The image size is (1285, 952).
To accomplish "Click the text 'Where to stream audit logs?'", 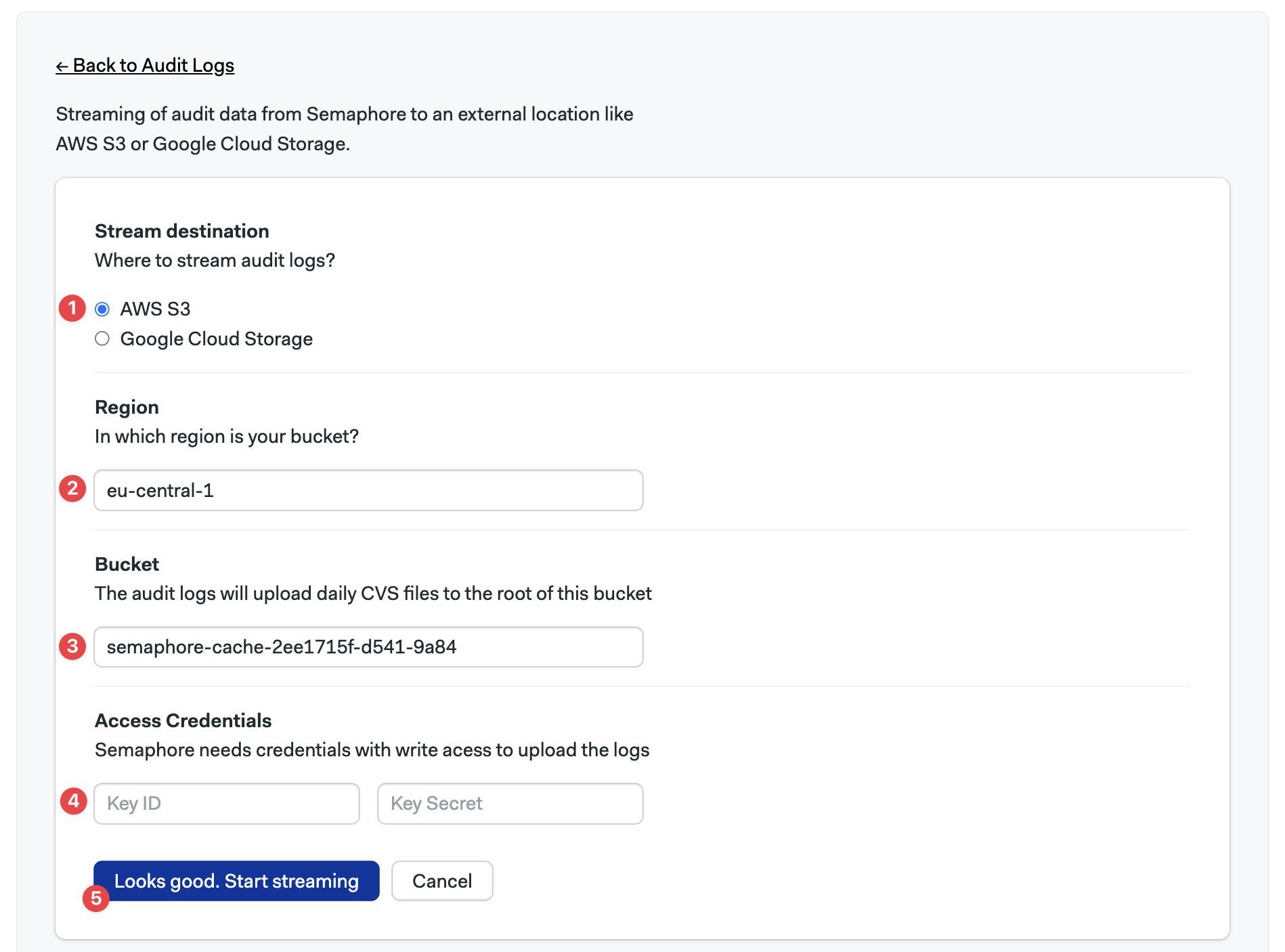I will point(215,261).
